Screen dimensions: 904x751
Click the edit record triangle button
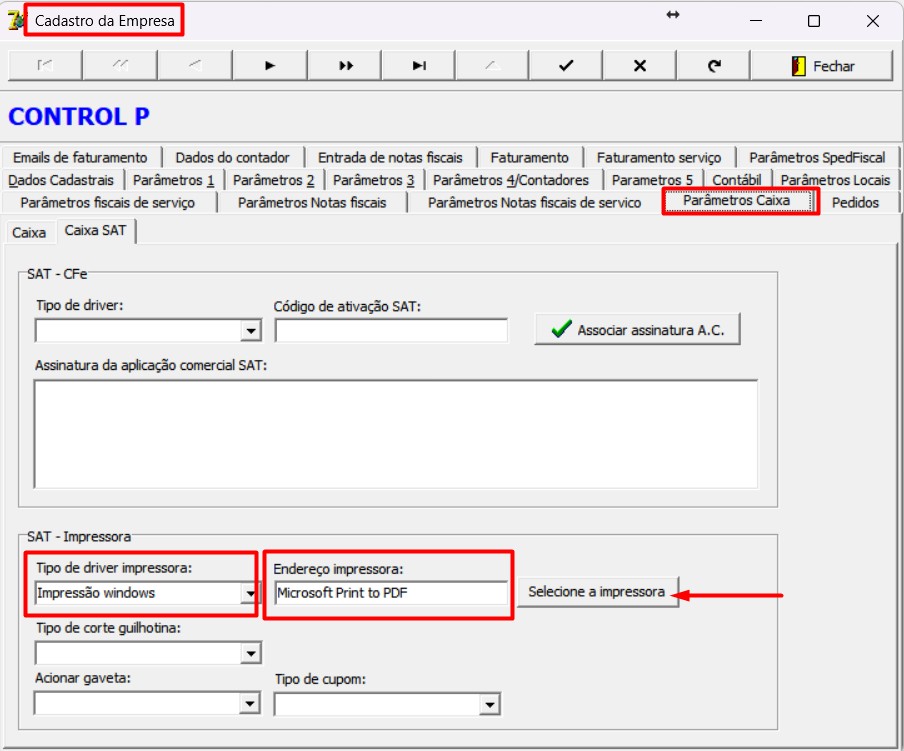(x=492, y=66)
